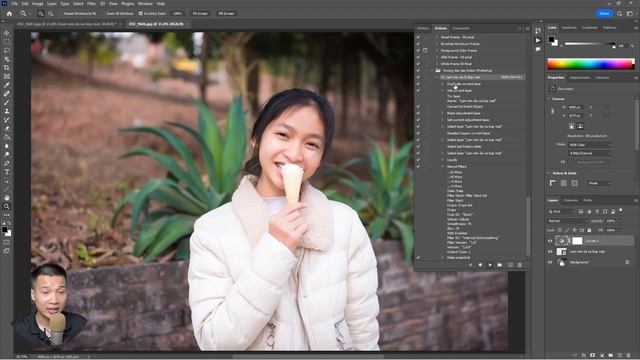Lock transparent pixels in Layers panel
Screen dimensions: 640x360
(x=560, y=230)
